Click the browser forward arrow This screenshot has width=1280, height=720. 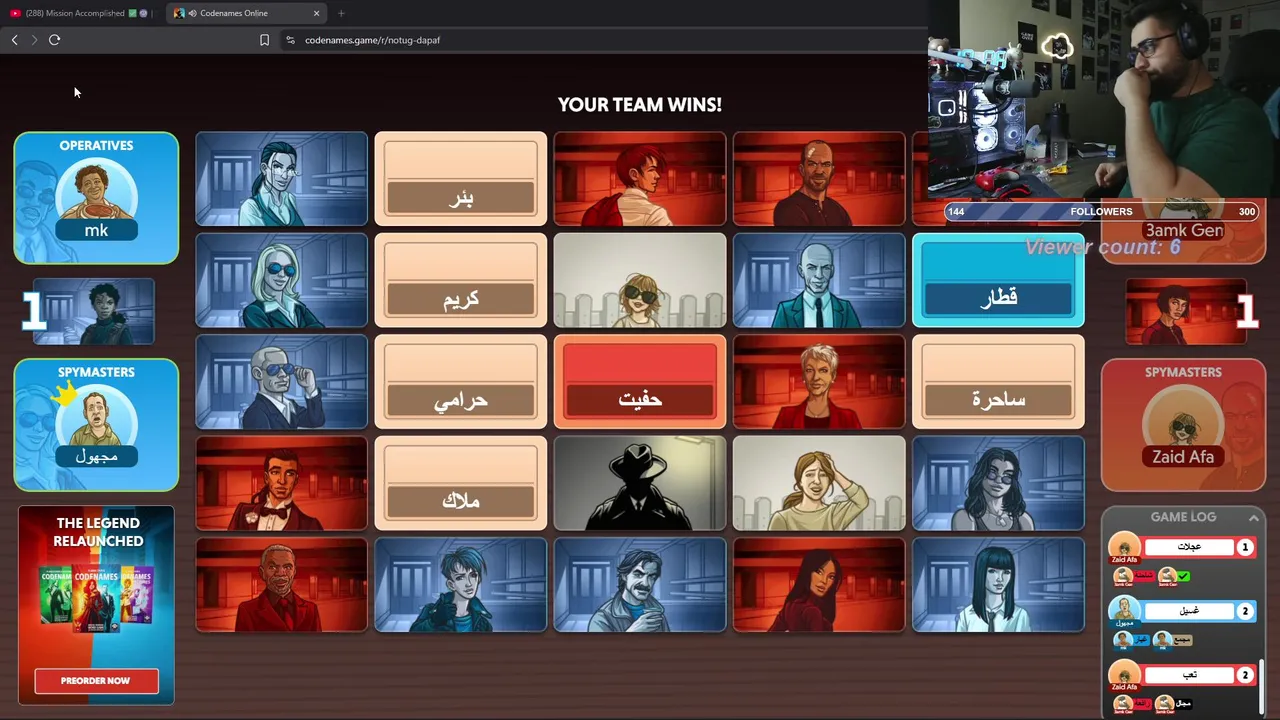click(34, 40)
